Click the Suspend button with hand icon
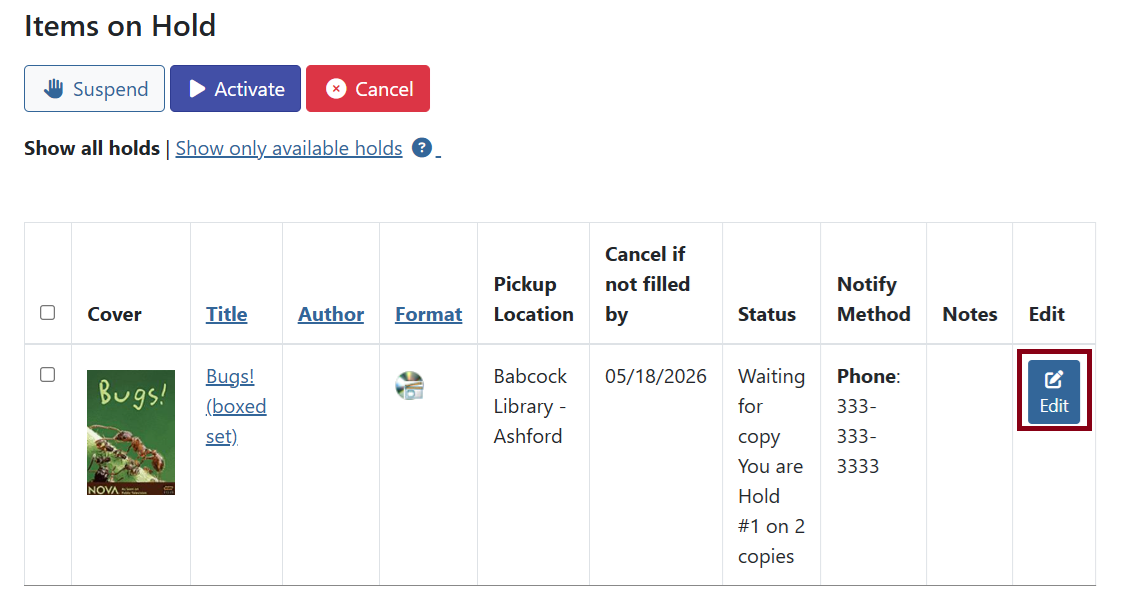The image size is (1122, 603). 94,89
